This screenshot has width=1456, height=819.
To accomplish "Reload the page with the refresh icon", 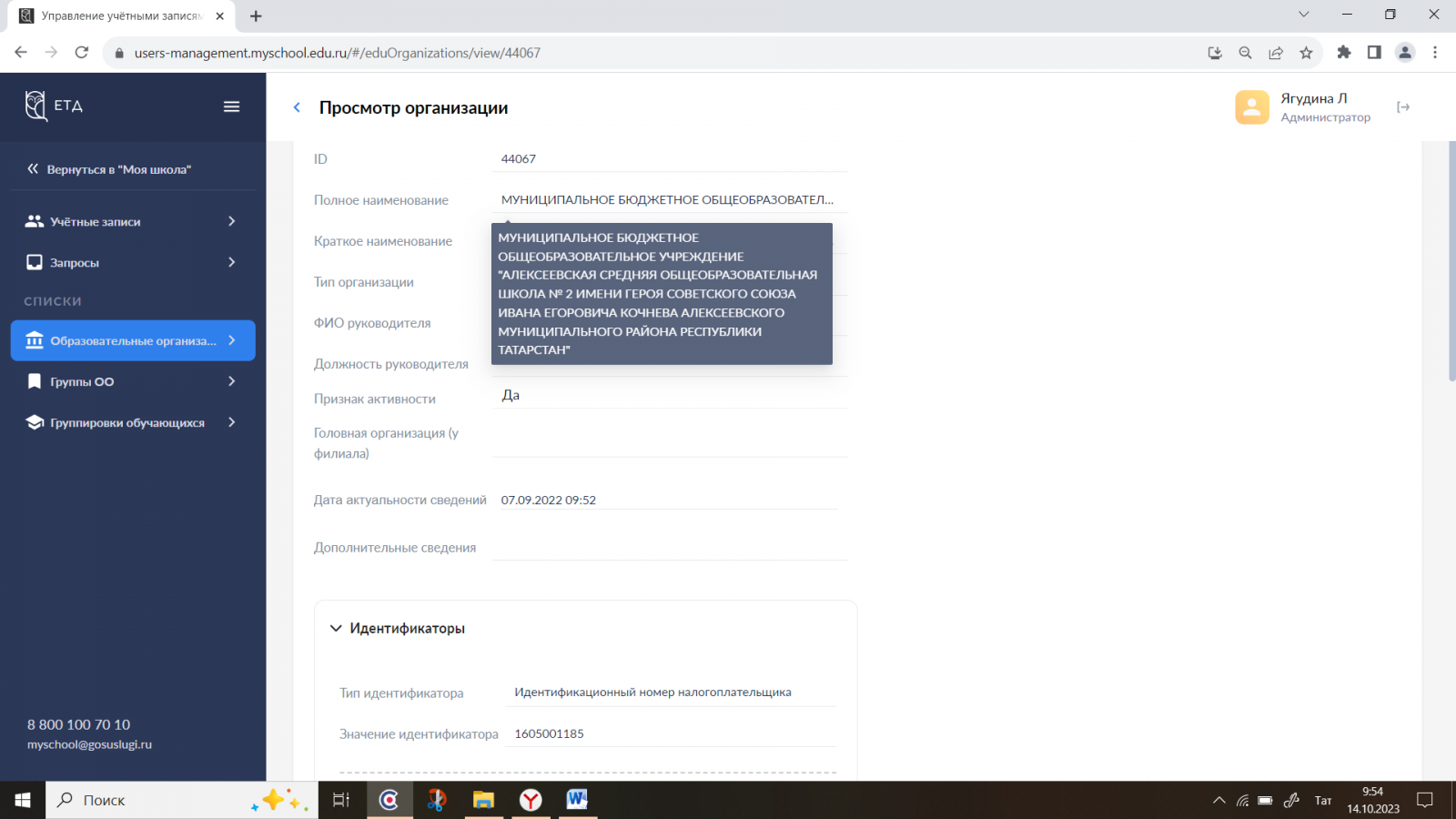I will tap(82, 53).
